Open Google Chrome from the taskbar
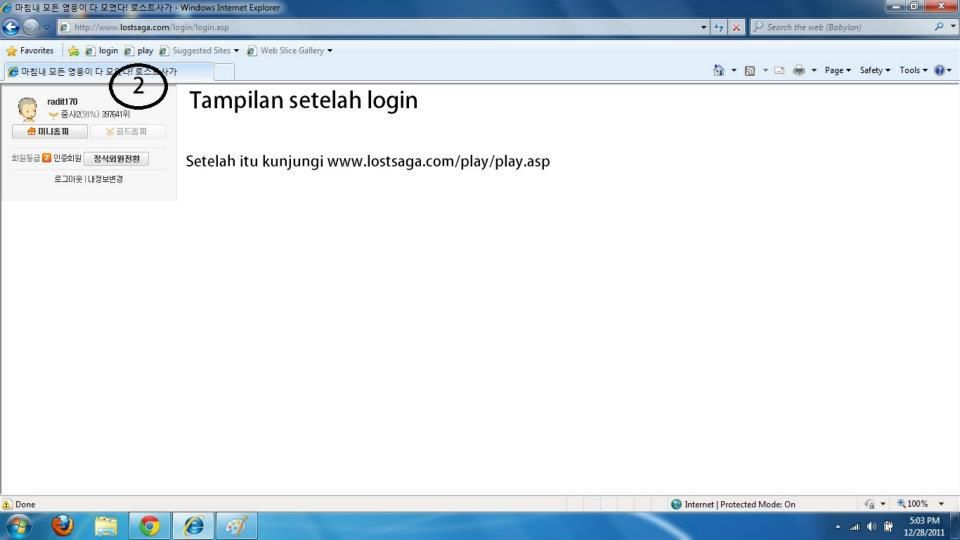Screen dimensions: 960x540 (149, 526)
